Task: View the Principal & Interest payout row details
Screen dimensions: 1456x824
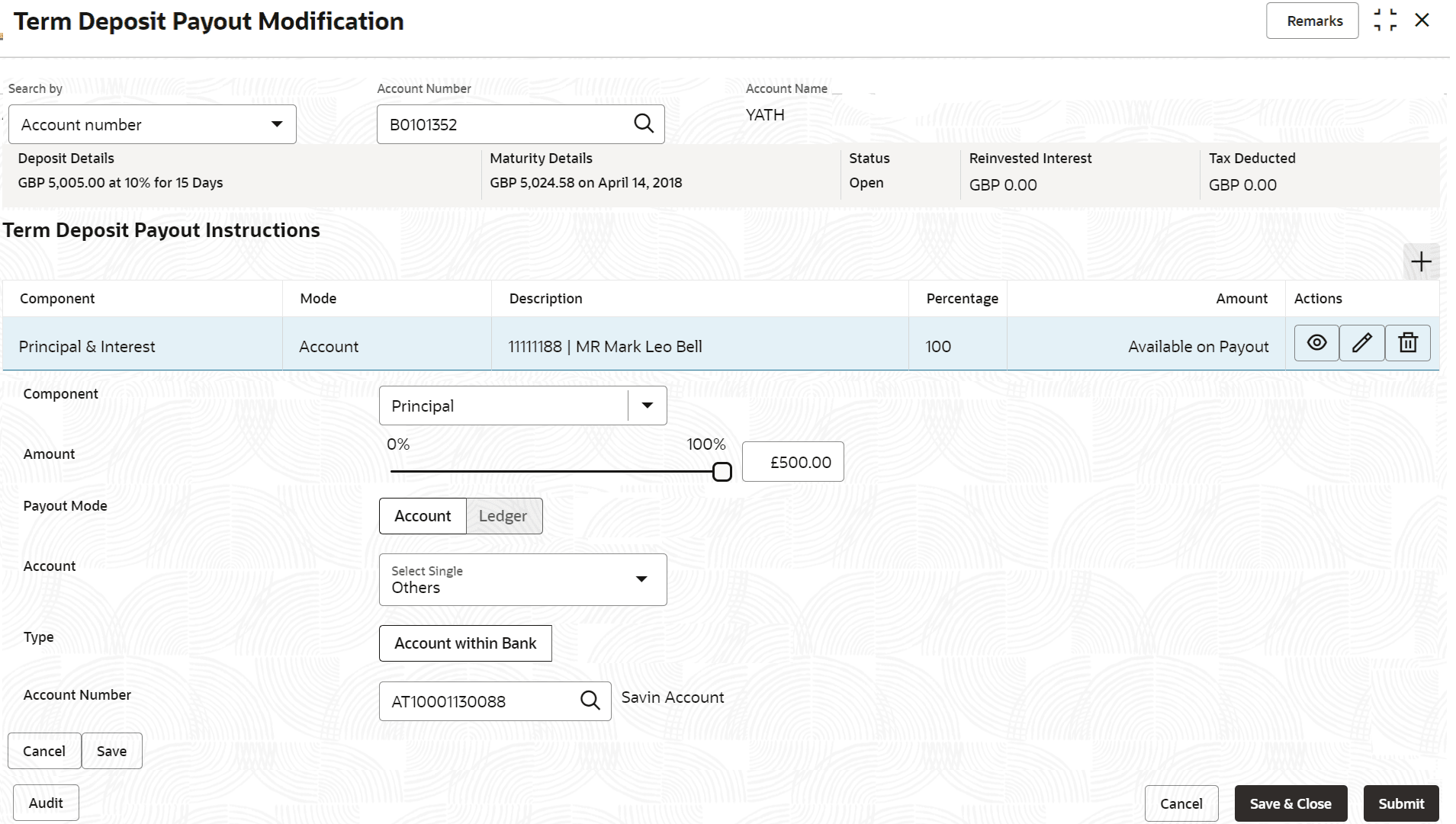Action: (x=1316, y=343)
